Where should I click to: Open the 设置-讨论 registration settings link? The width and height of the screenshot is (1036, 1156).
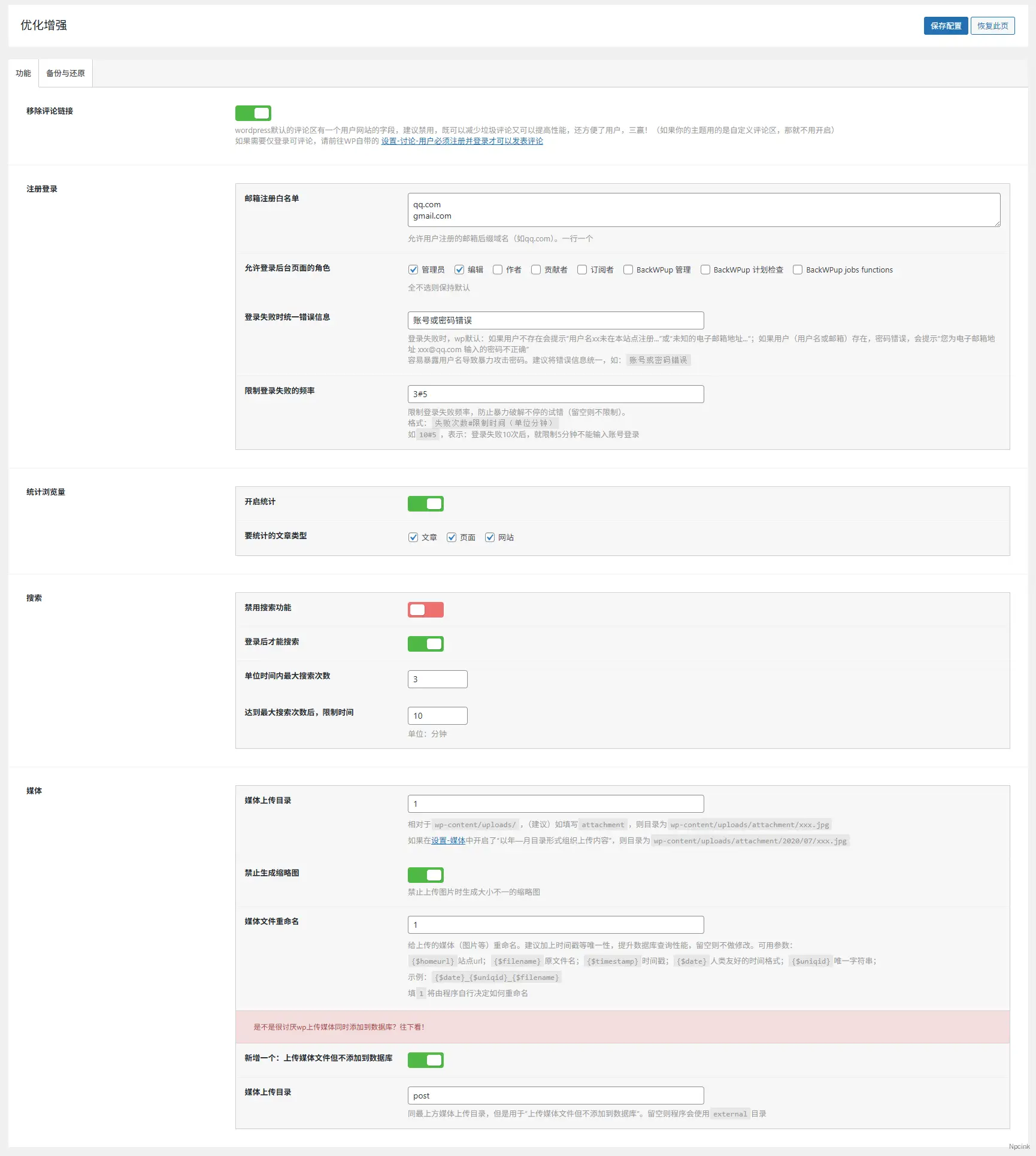pos(461,141)
